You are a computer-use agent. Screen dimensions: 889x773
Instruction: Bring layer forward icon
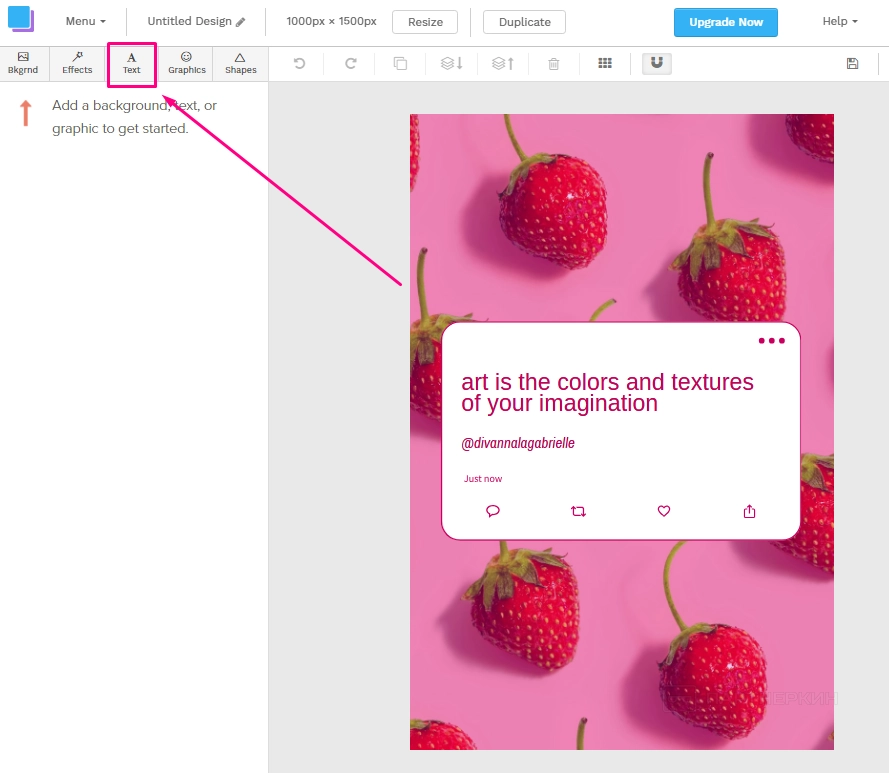503,64
